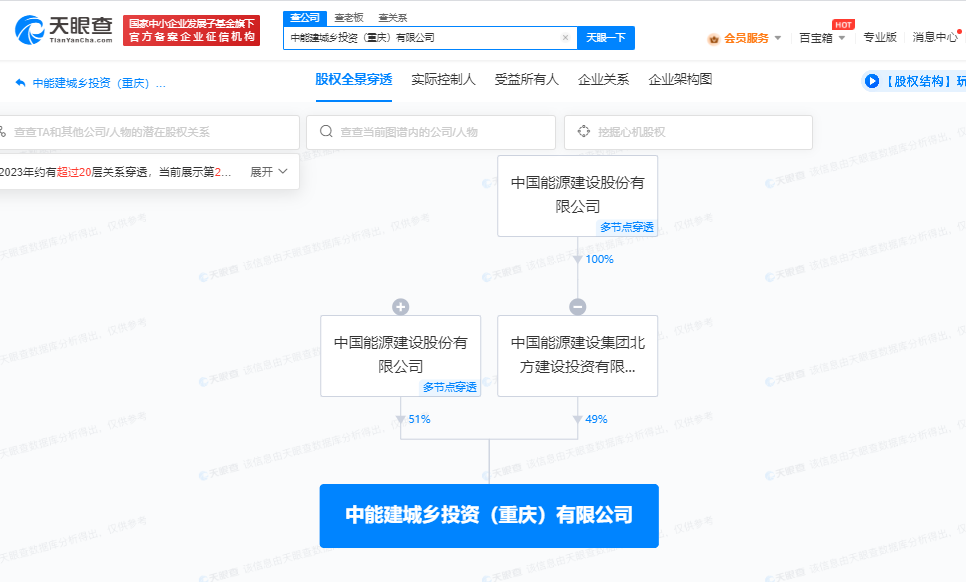Click the 49% shareholding label
Image resolution: width=966 pixels, height=582 pixels.
point(596,419)
